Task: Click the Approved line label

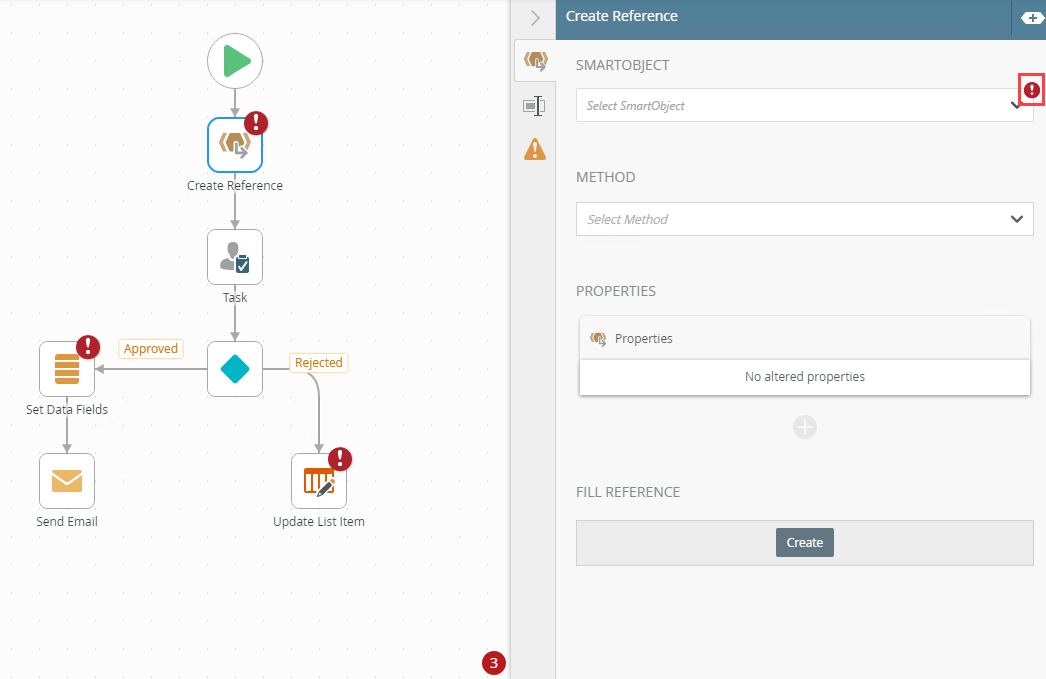Action: 151,349
